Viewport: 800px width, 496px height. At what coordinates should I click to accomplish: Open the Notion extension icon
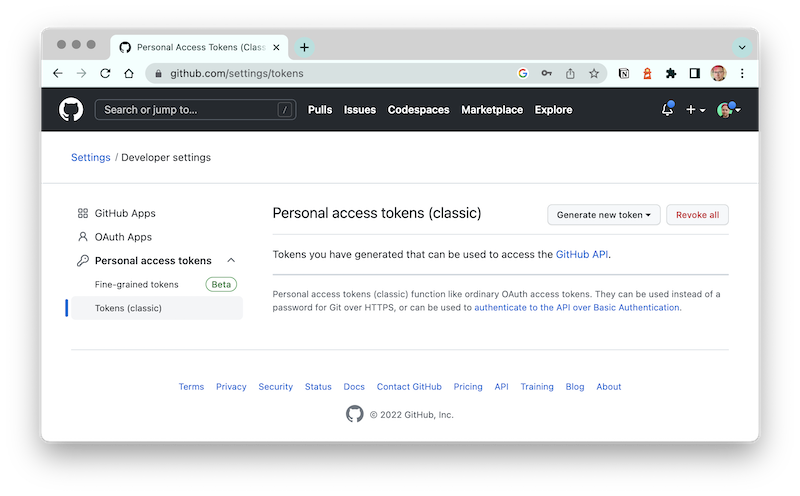(623, 73)
